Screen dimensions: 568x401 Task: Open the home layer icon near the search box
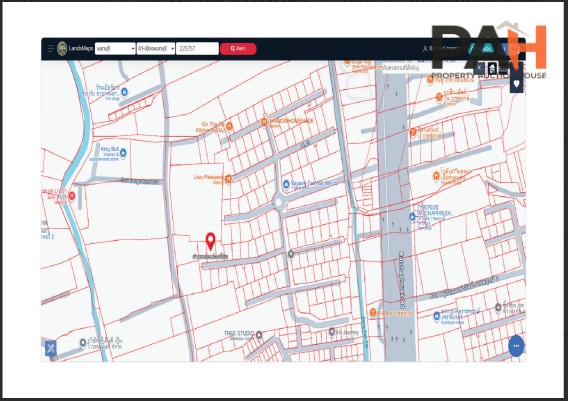tap(492, 68)
